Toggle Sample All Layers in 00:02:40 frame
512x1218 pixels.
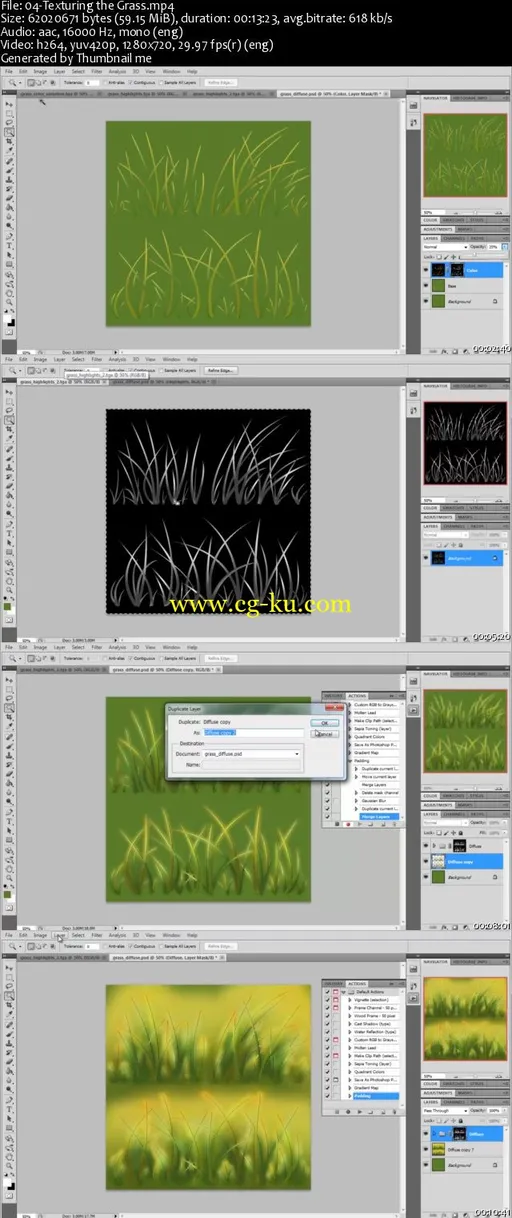coord(161,82)
